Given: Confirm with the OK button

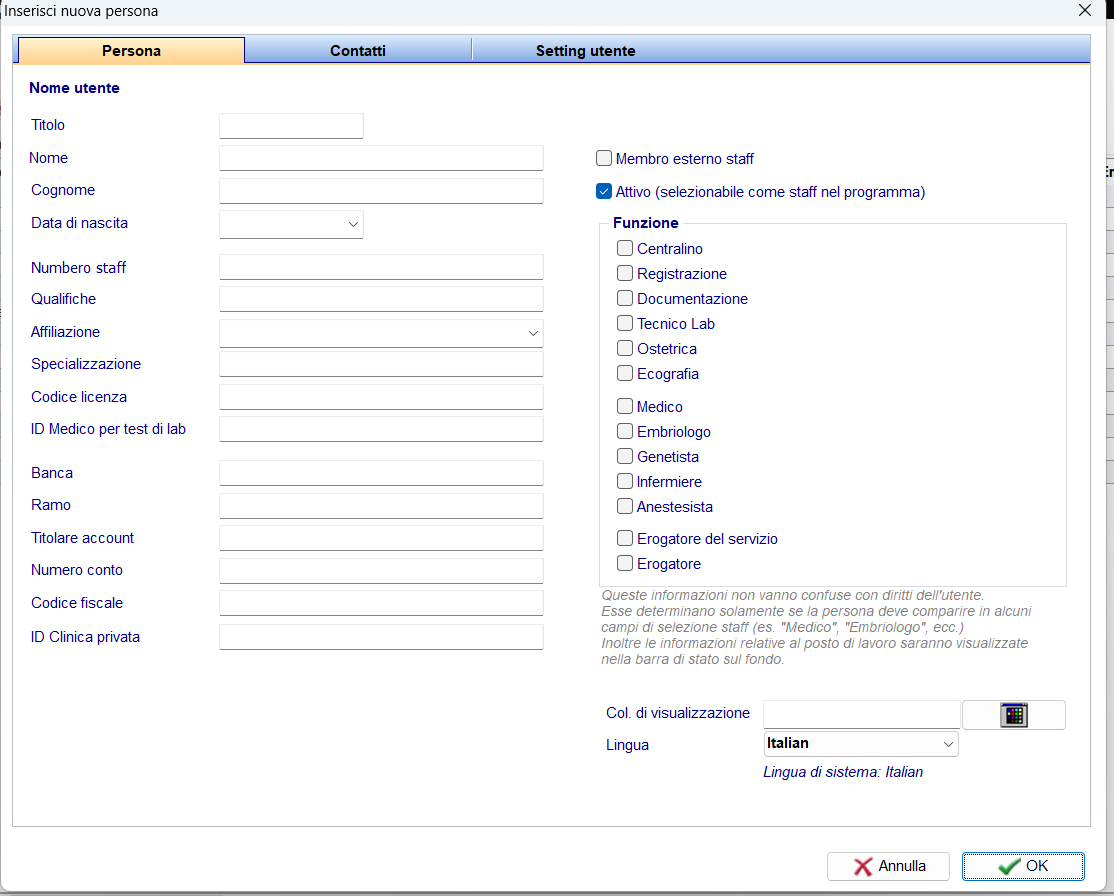Looking at the screenshot, I should coord(1023,866).
